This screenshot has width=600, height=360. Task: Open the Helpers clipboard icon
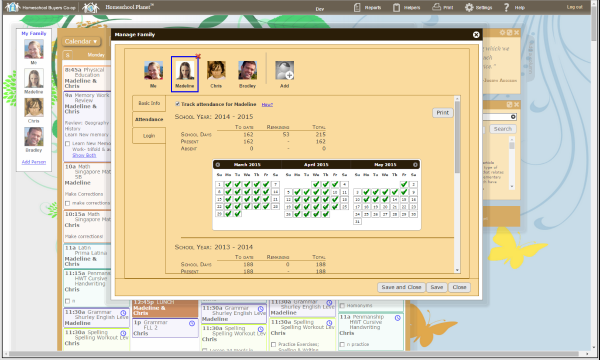(396, 7)
